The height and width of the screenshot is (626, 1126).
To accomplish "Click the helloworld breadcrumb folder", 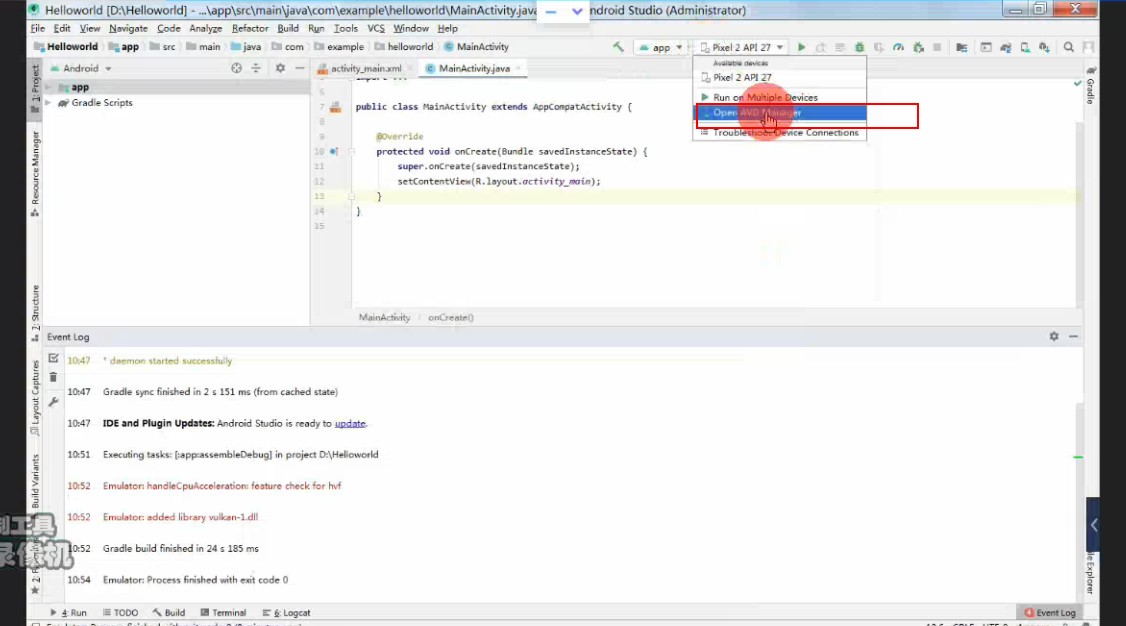I will click(x=404, y=47).
